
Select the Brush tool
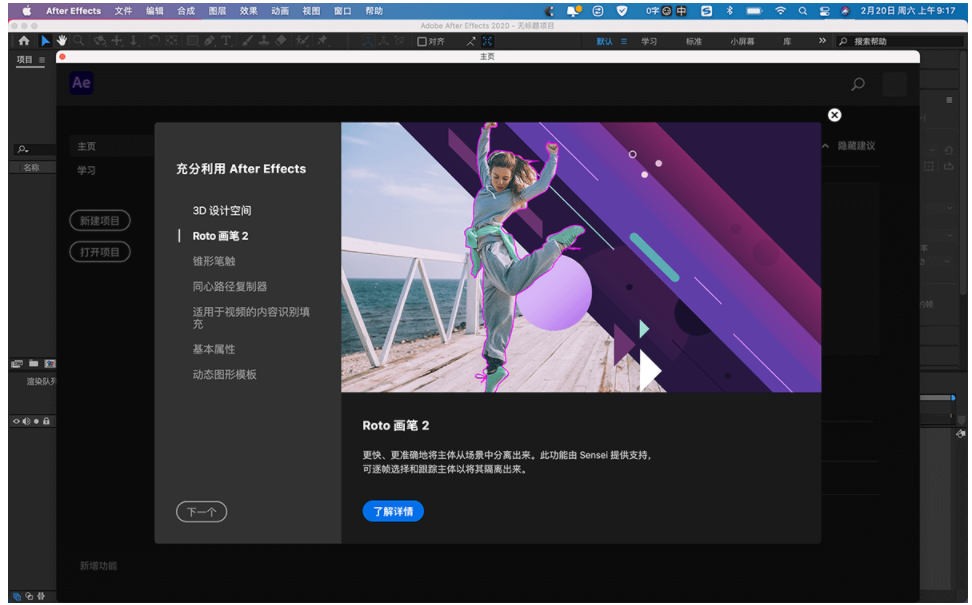(x=247, y=41)
